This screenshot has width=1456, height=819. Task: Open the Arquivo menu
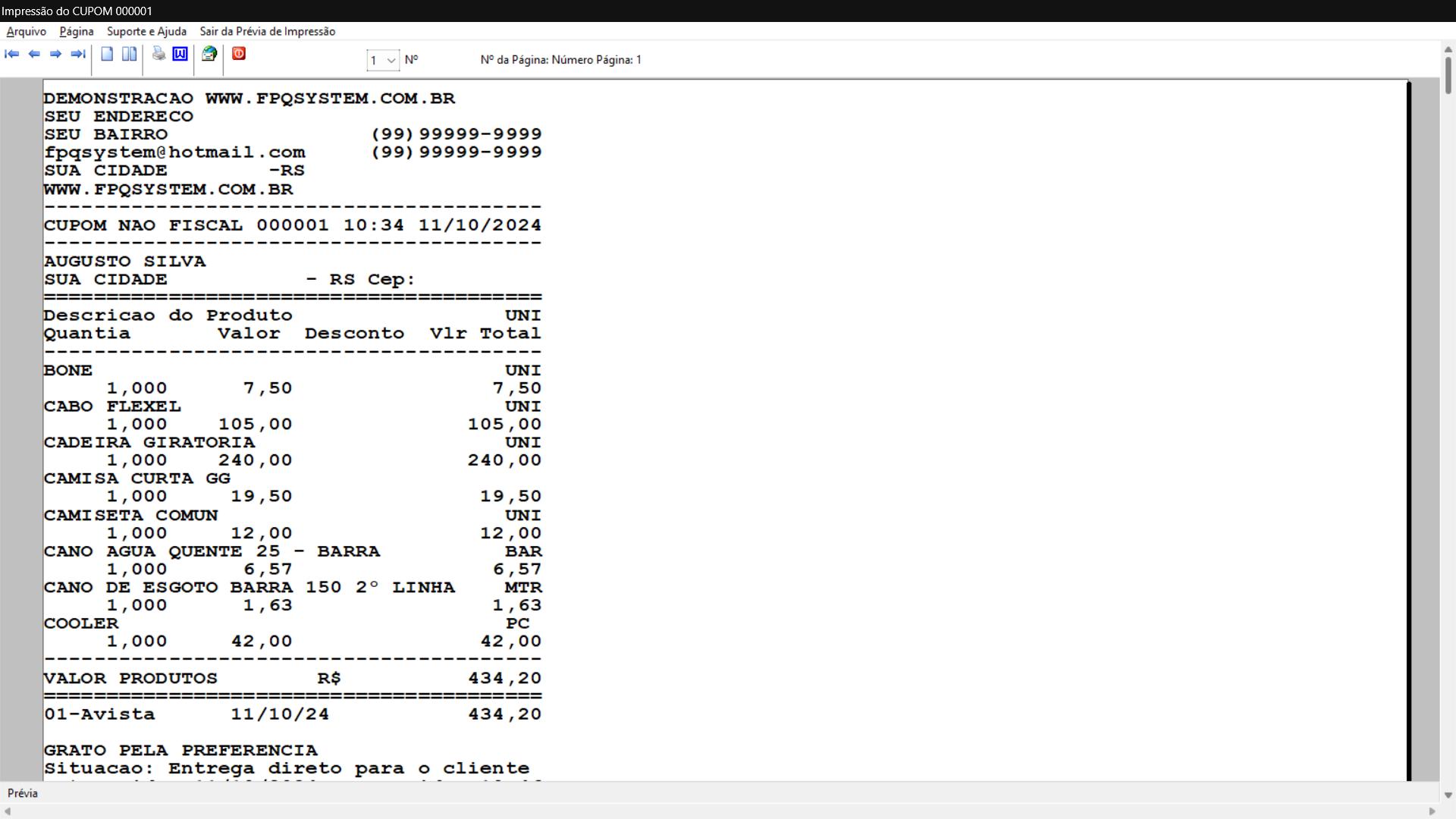27,31
